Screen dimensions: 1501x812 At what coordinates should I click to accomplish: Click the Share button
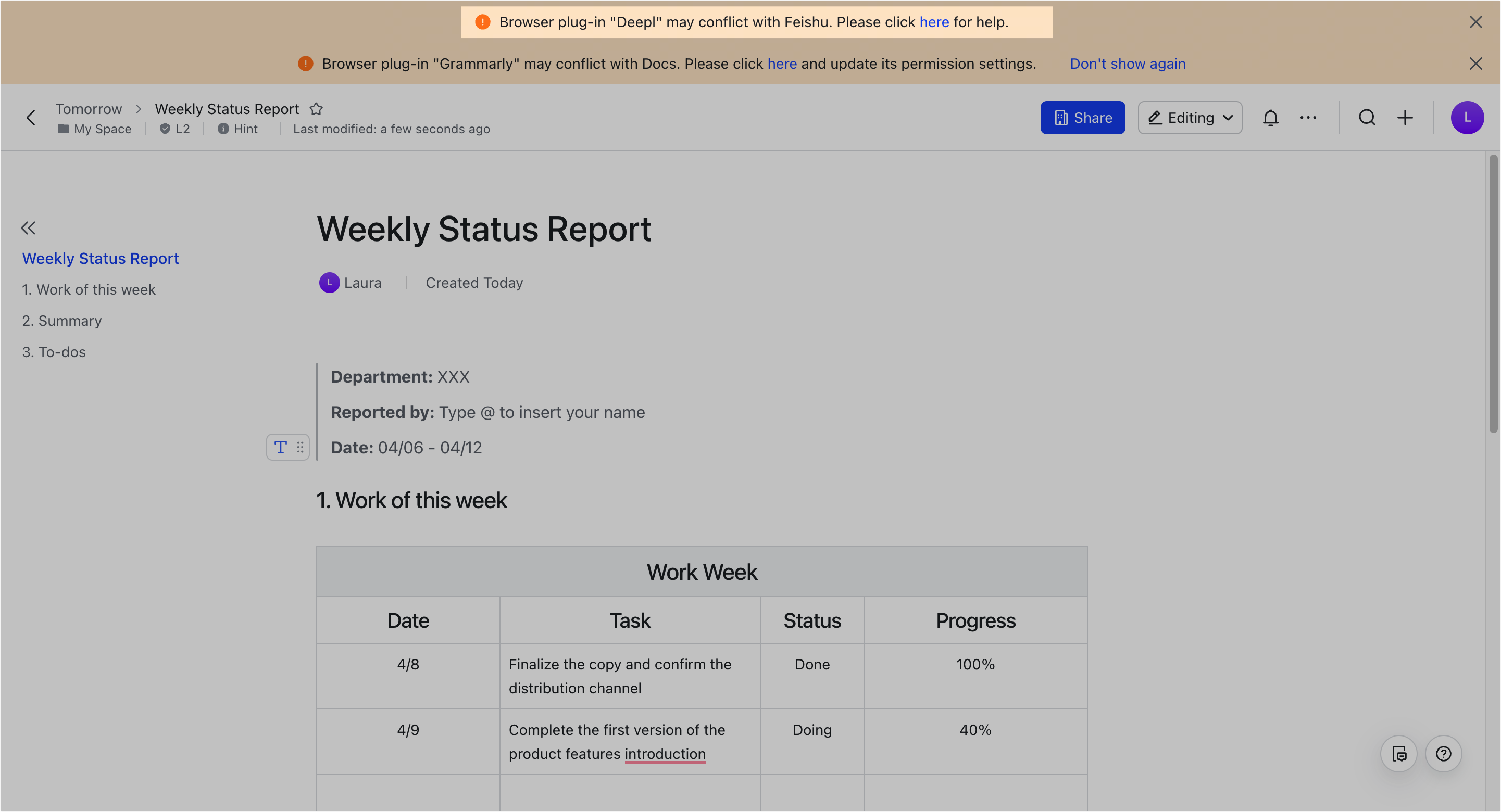click(1082, 118)
